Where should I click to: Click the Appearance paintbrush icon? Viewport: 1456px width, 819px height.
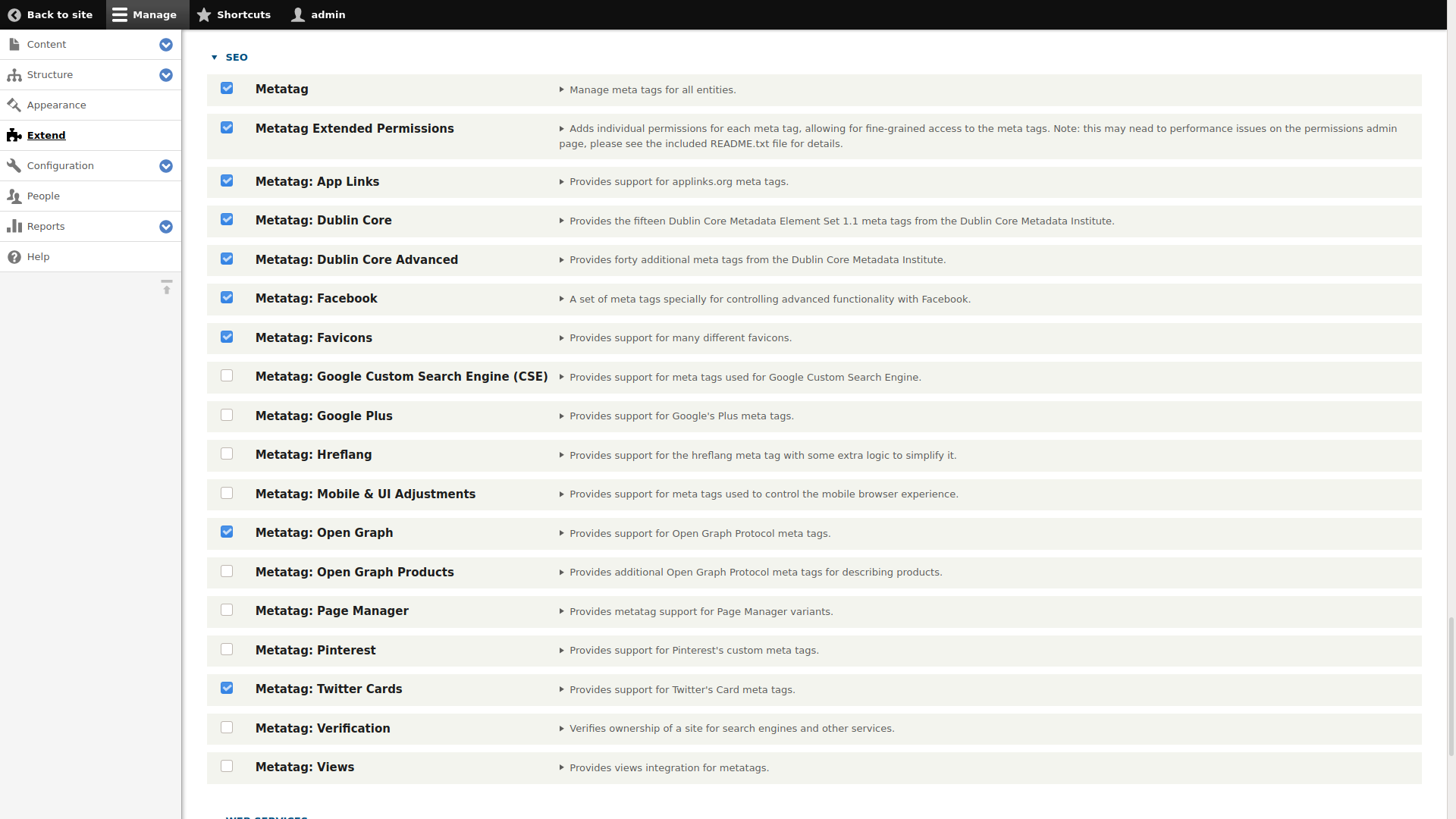pyautogui.click(x=14, y=105)
